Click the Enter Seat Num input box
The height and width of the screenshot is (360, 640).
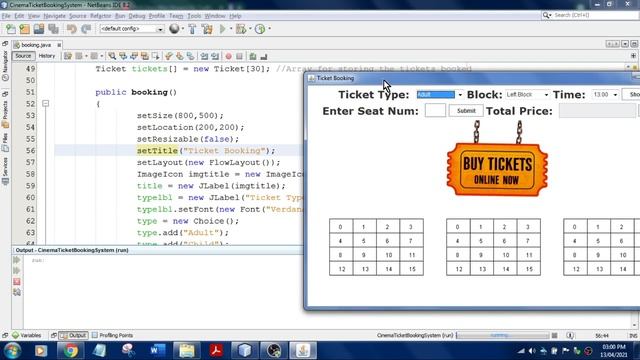tap(435, 111)
